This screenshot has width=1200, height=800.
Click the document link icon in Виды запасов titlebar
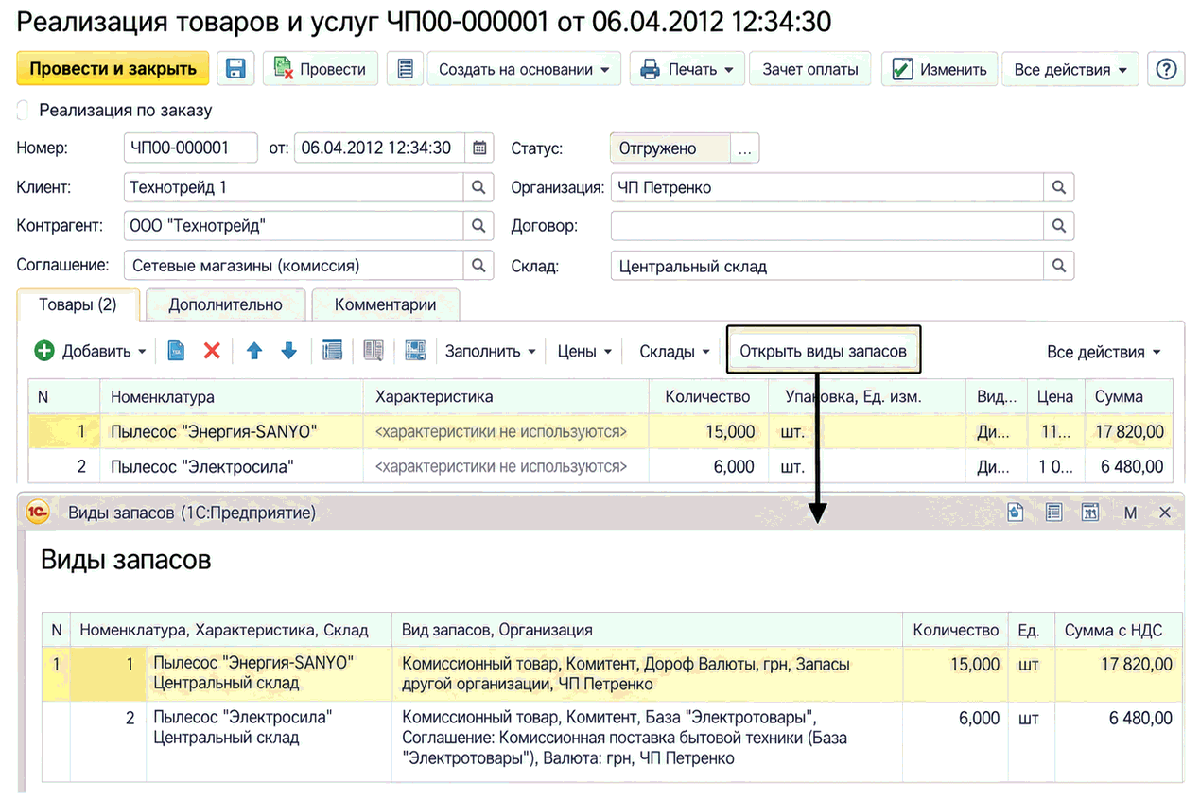click(x=1016, y=512)
